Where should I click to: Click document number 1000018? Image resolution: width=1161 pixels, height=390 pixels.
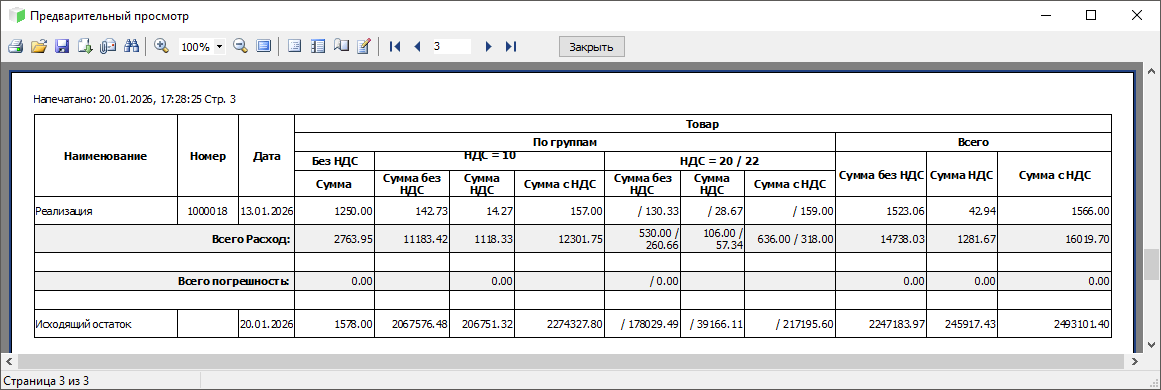[208, 211]
